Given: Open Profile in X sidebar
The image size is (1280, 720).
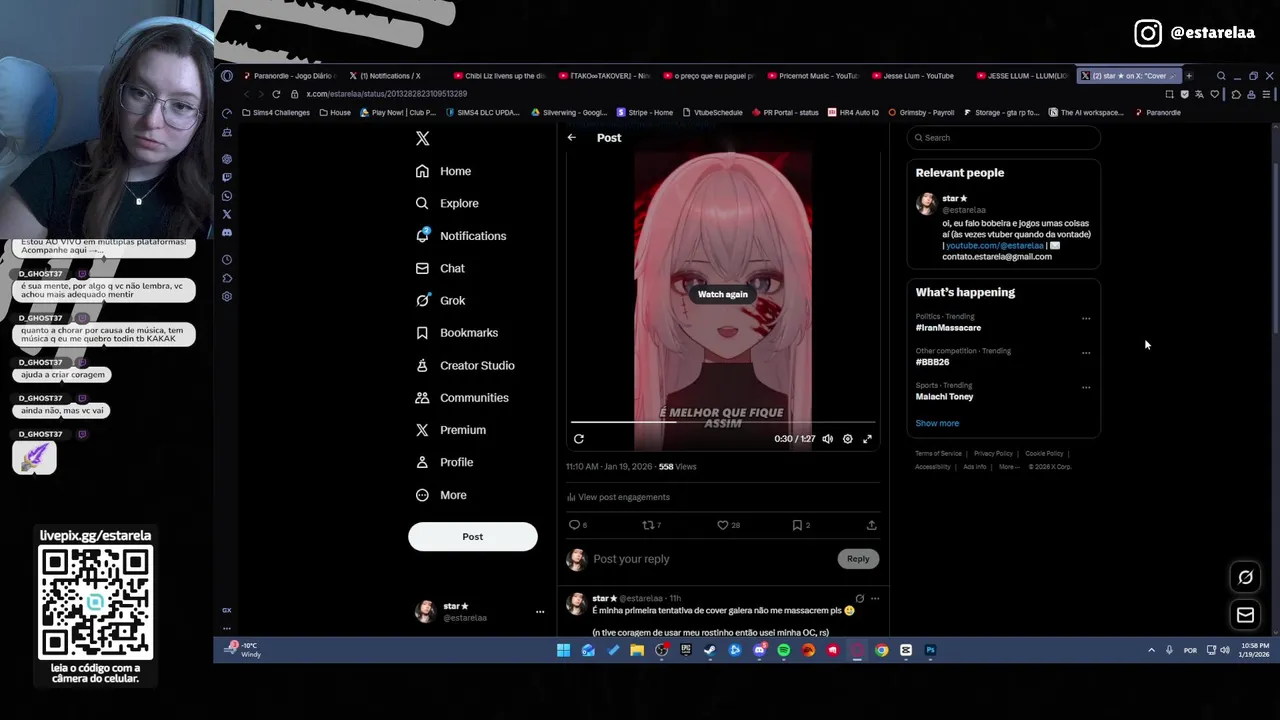Looking at the screenshot, I should 444,462.
